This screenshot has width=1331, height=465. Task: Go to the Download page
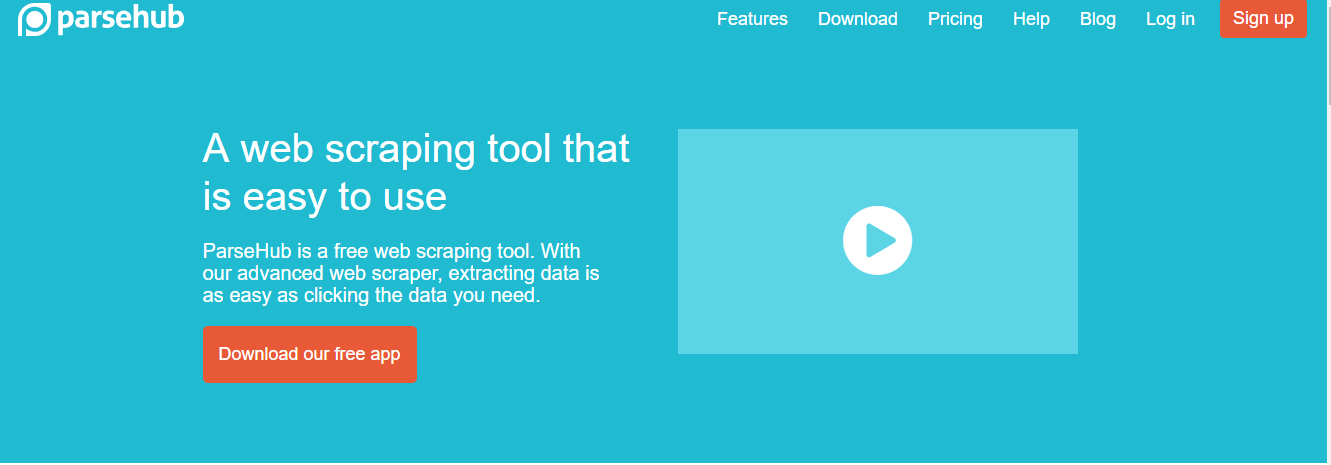click(857, 19)
